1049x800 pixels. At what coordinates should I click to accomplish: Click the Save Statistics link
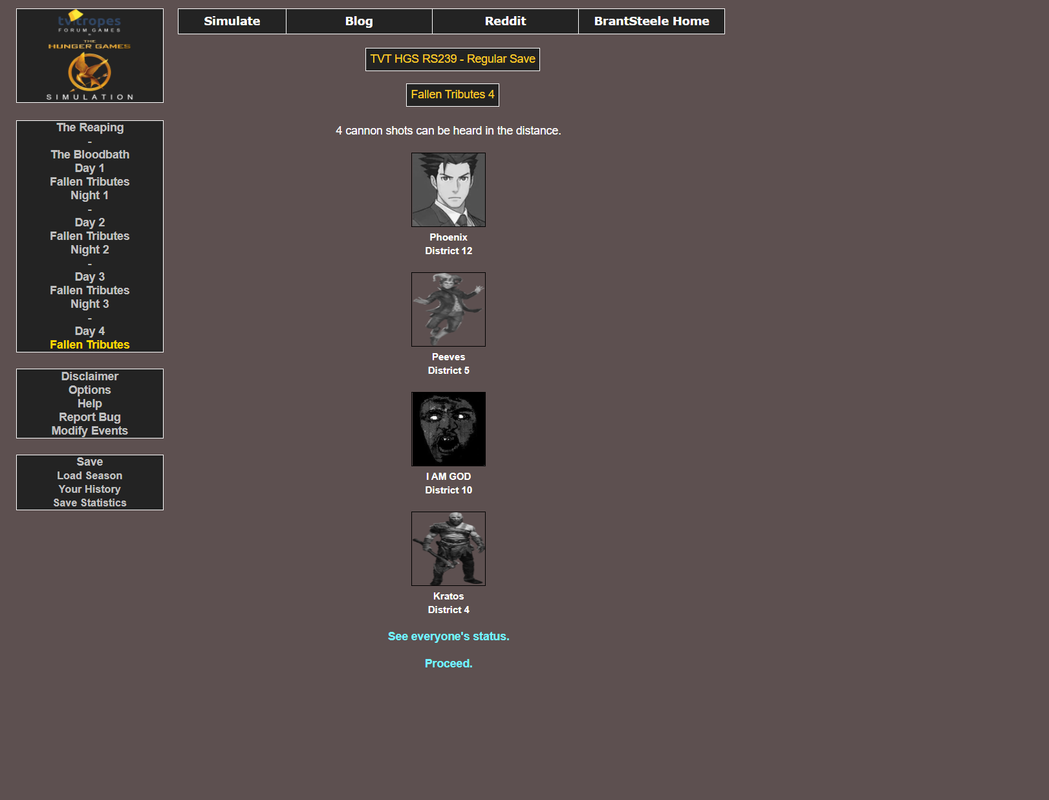point(90,502)
